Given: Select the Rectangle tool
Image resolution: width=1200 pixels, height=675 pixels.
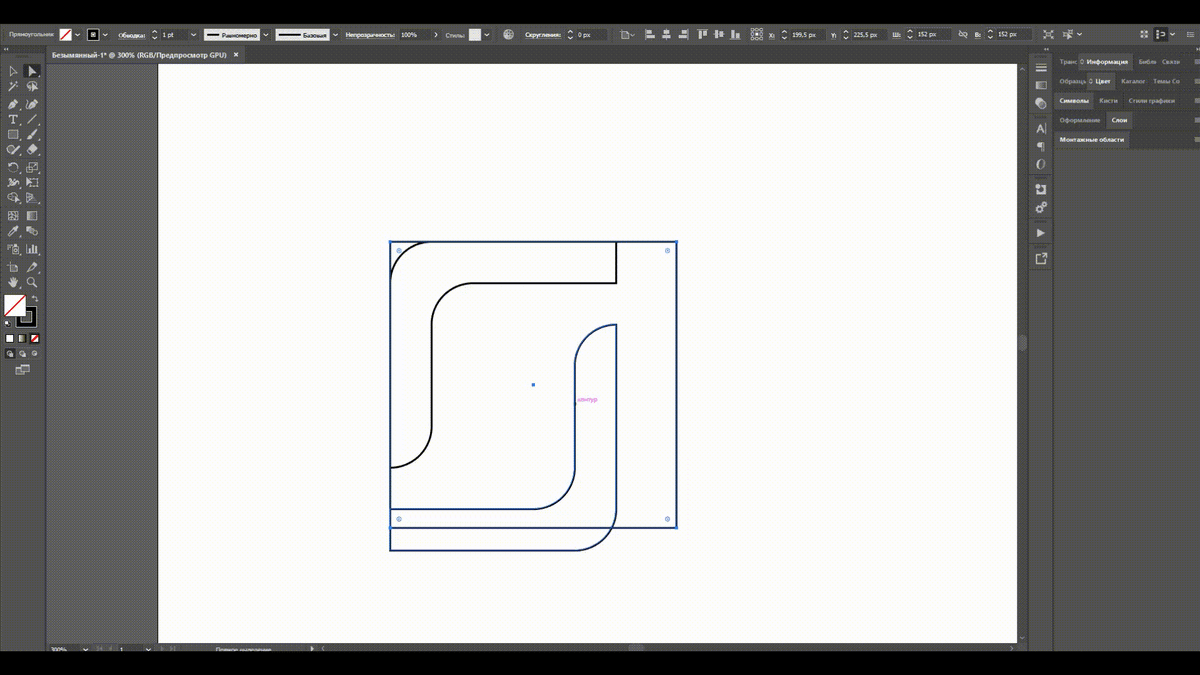Looking at the screenshot, I should 13,134.
